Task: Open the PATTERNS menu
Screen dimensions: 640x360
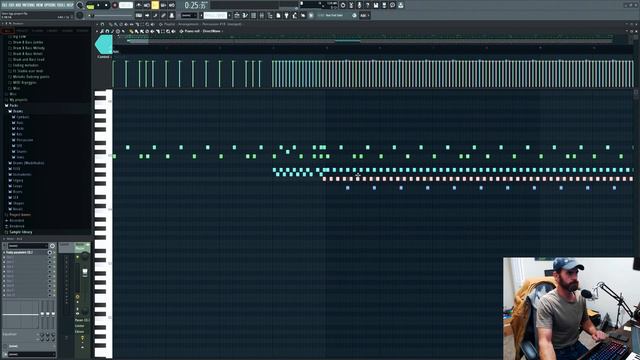Action: [28, 5]
